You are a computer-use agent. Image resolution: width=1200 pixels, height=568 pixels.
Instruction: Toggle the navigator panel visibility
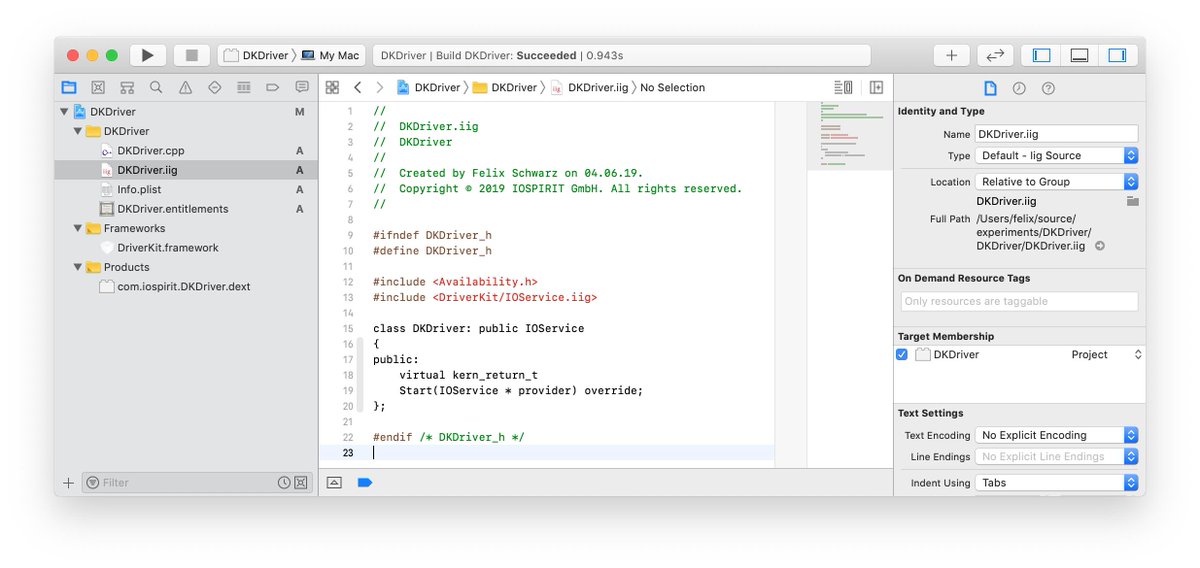tap(1041, 55)
